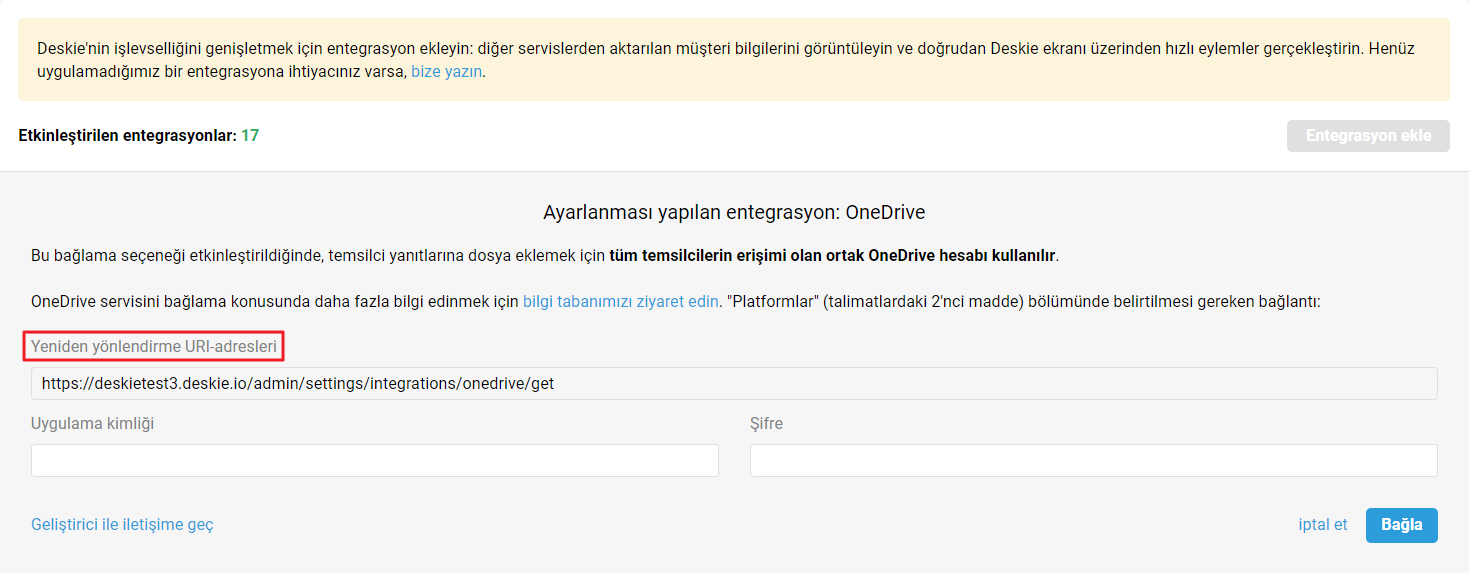Open "Geliştirici ile iletişime geç" link
This screenshot has height=573, width=1469.
pos(122,524)
